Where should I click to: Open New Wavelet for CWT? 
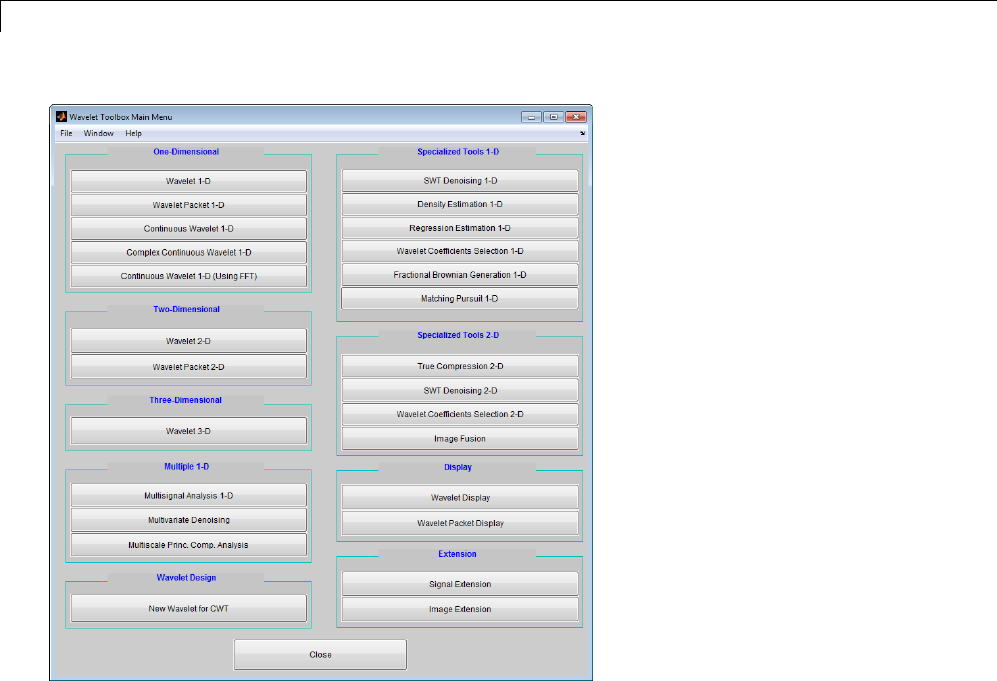(189, 609)
